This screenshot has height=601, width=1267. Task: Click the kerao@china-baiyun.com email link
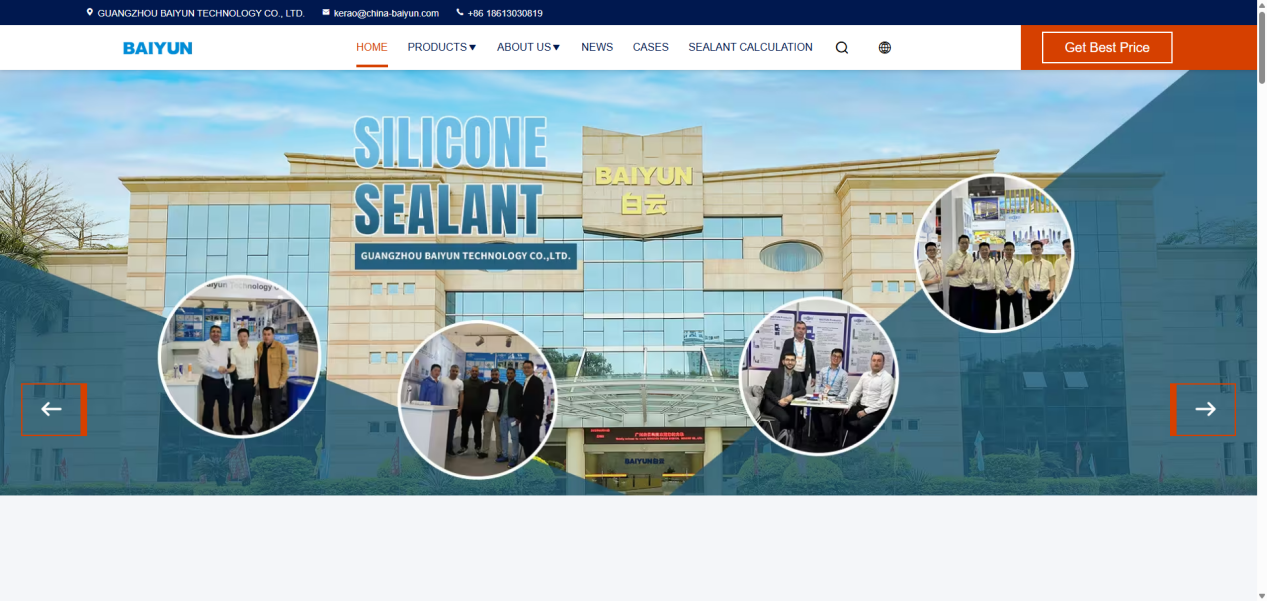pyautogui.click(x=386, y=13)
